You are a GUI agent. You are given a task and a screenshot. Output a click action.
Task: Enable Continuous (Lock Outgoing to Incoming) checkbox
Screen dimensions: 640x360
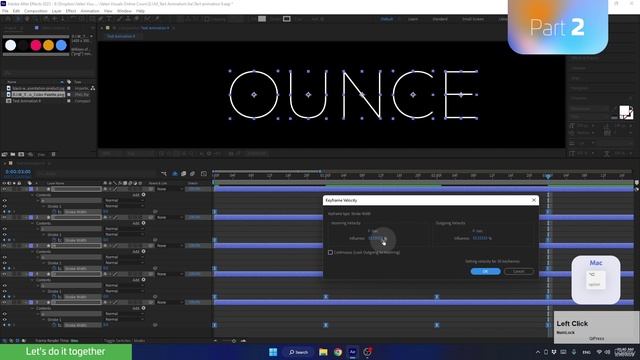coord(330,253)
